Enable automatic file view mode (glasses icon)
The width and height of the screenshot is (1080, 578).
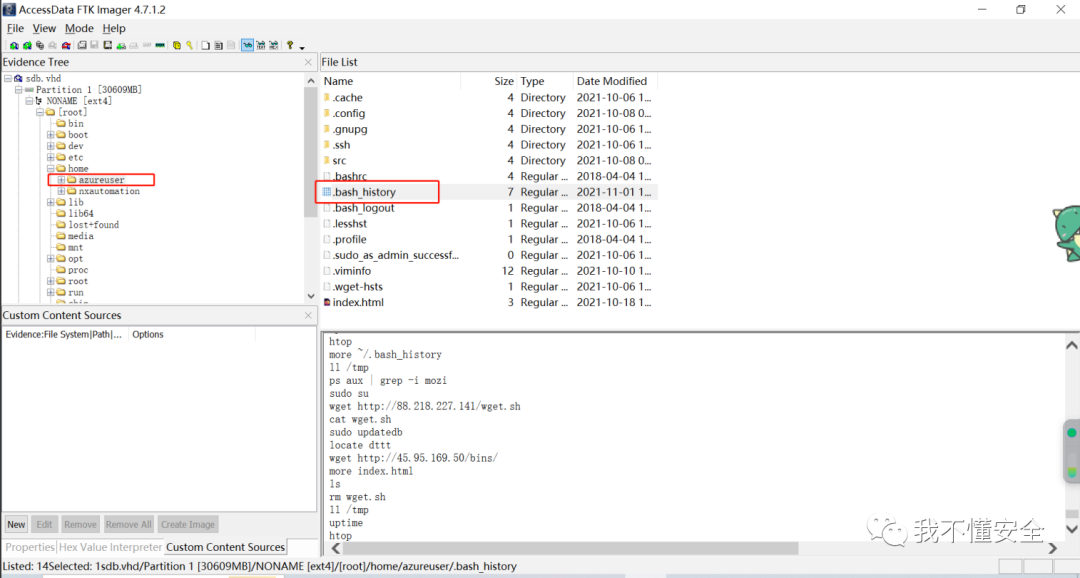247,45
